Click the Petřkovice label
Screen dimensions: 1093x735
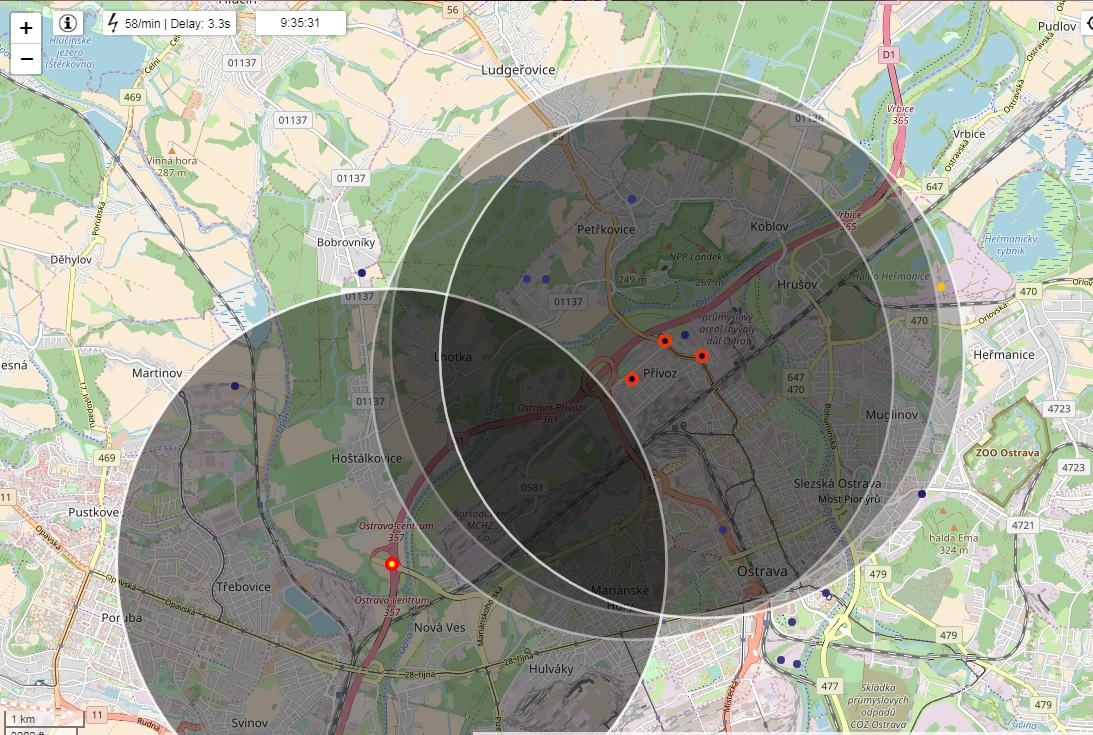pyautogui.click(x=606, y=229)
